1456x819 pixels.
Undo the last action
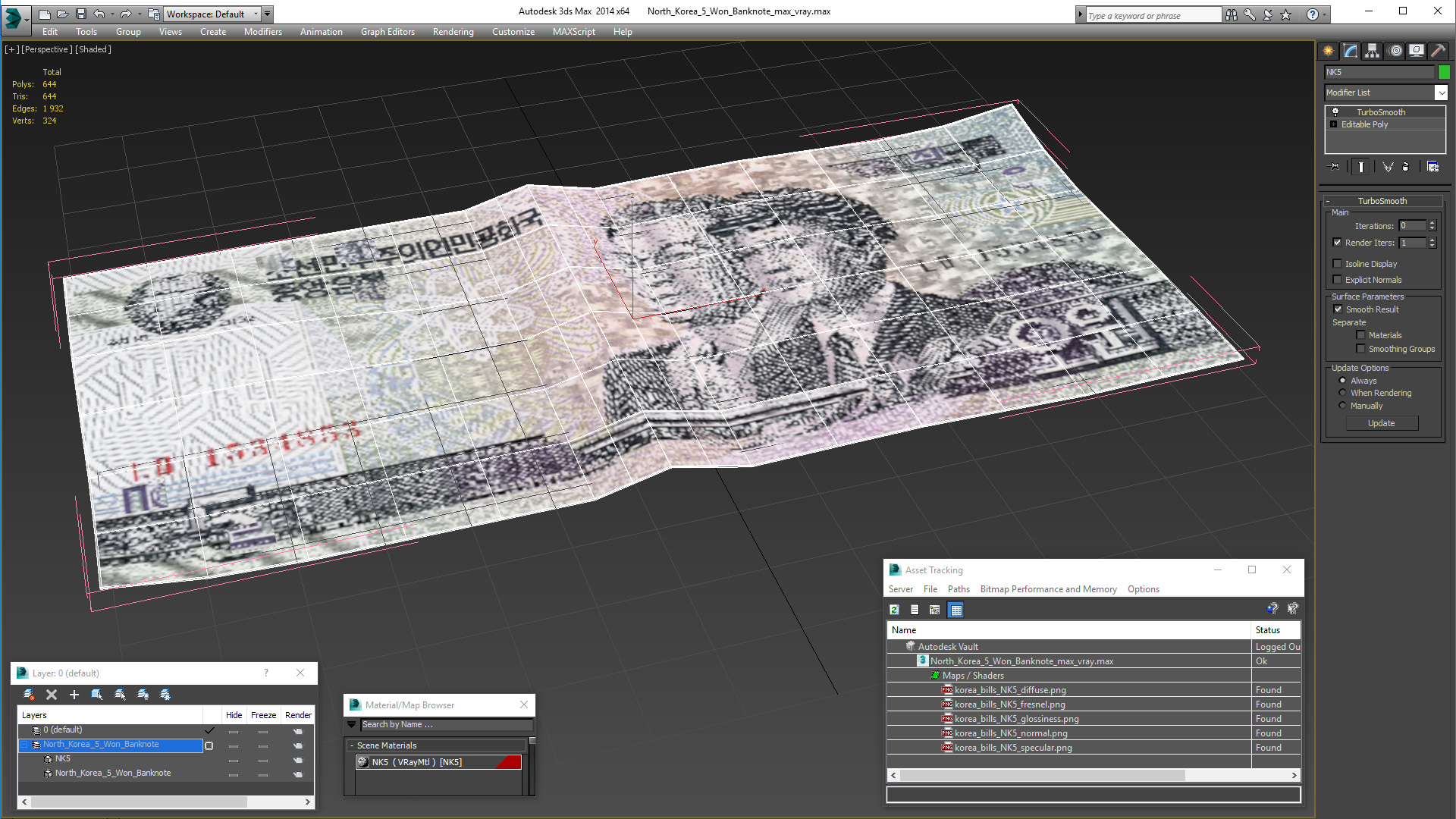click(x=99, y=14)
